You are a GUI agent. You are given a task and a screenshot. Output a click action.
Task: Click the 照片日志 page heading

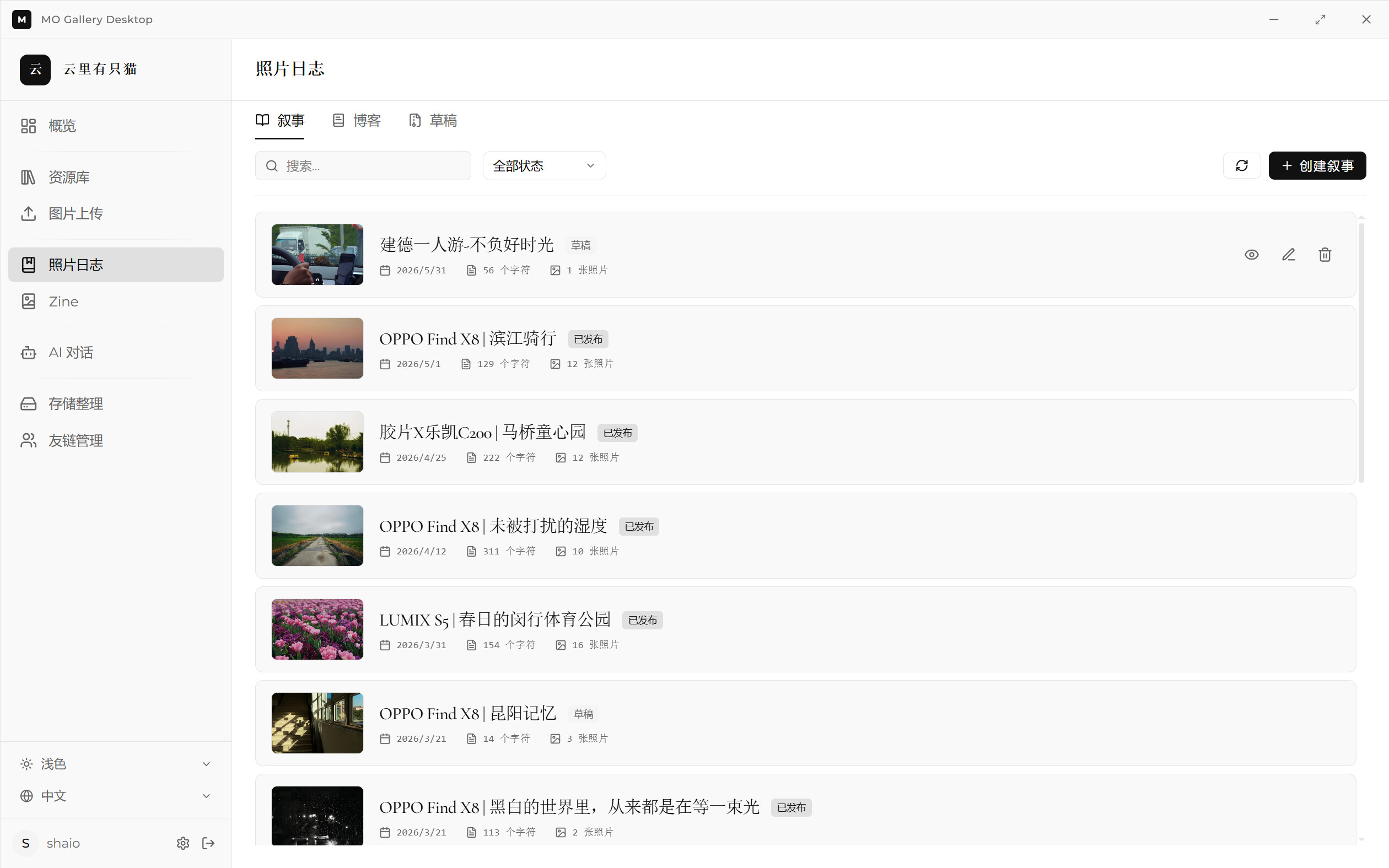(290, 69)
